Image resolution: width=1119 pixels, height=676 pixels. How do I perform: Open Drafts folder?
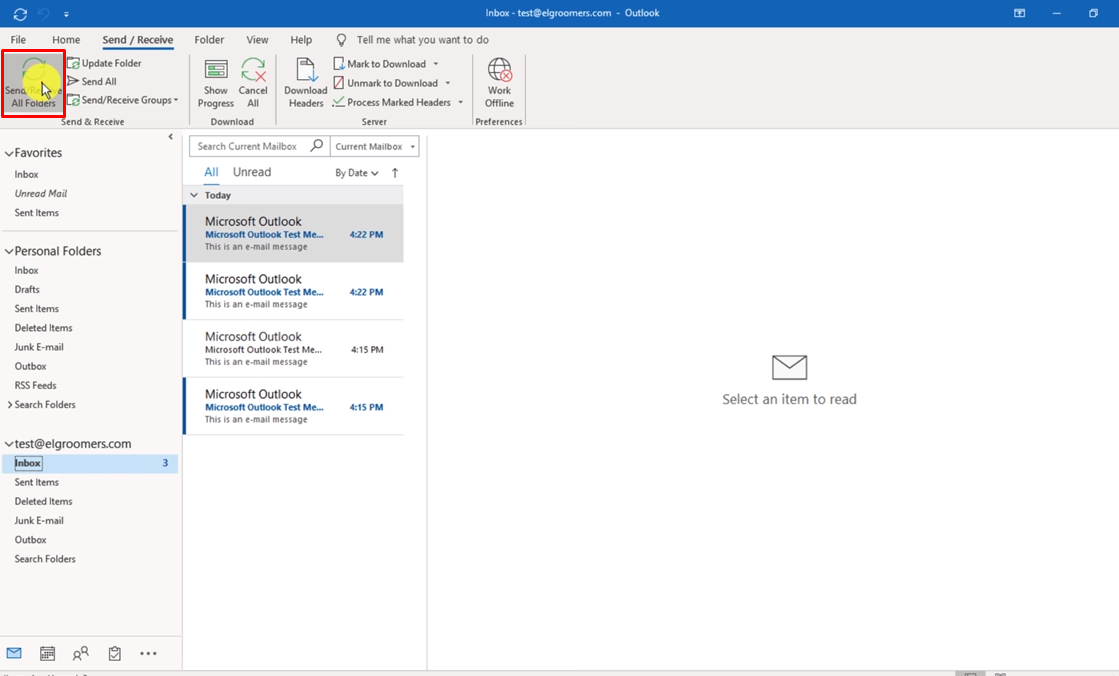coord(27,289)
